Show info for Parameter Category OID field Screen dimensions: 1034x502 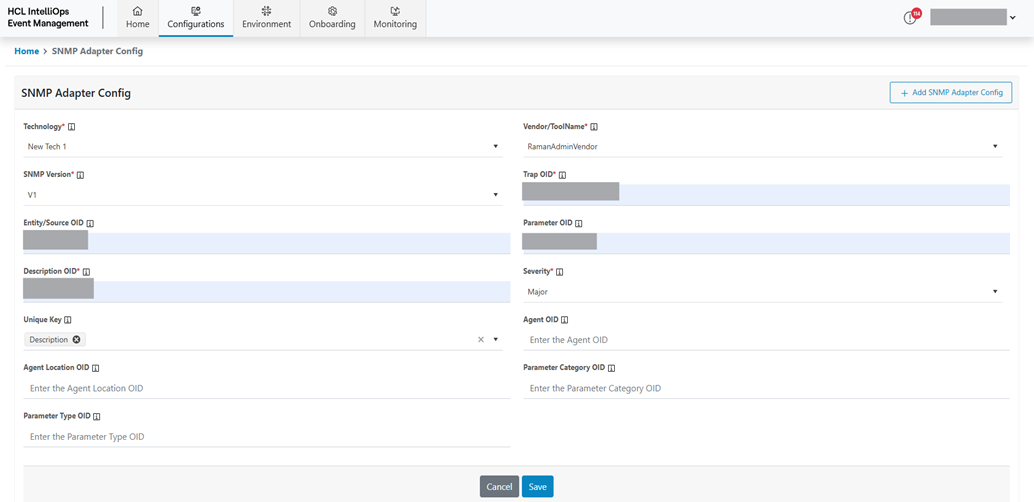pyautogui.click(x=611, y=368)
